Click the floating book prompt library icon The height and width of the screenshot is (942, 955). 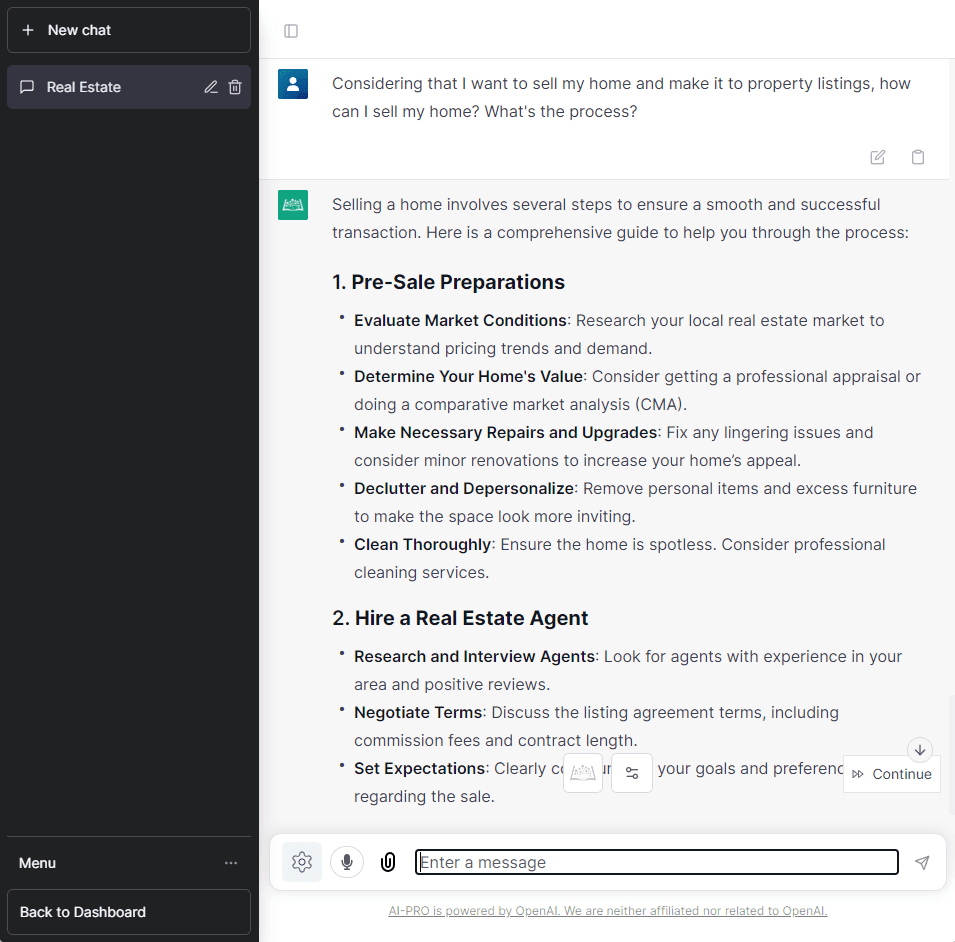(x=583, y=773)
